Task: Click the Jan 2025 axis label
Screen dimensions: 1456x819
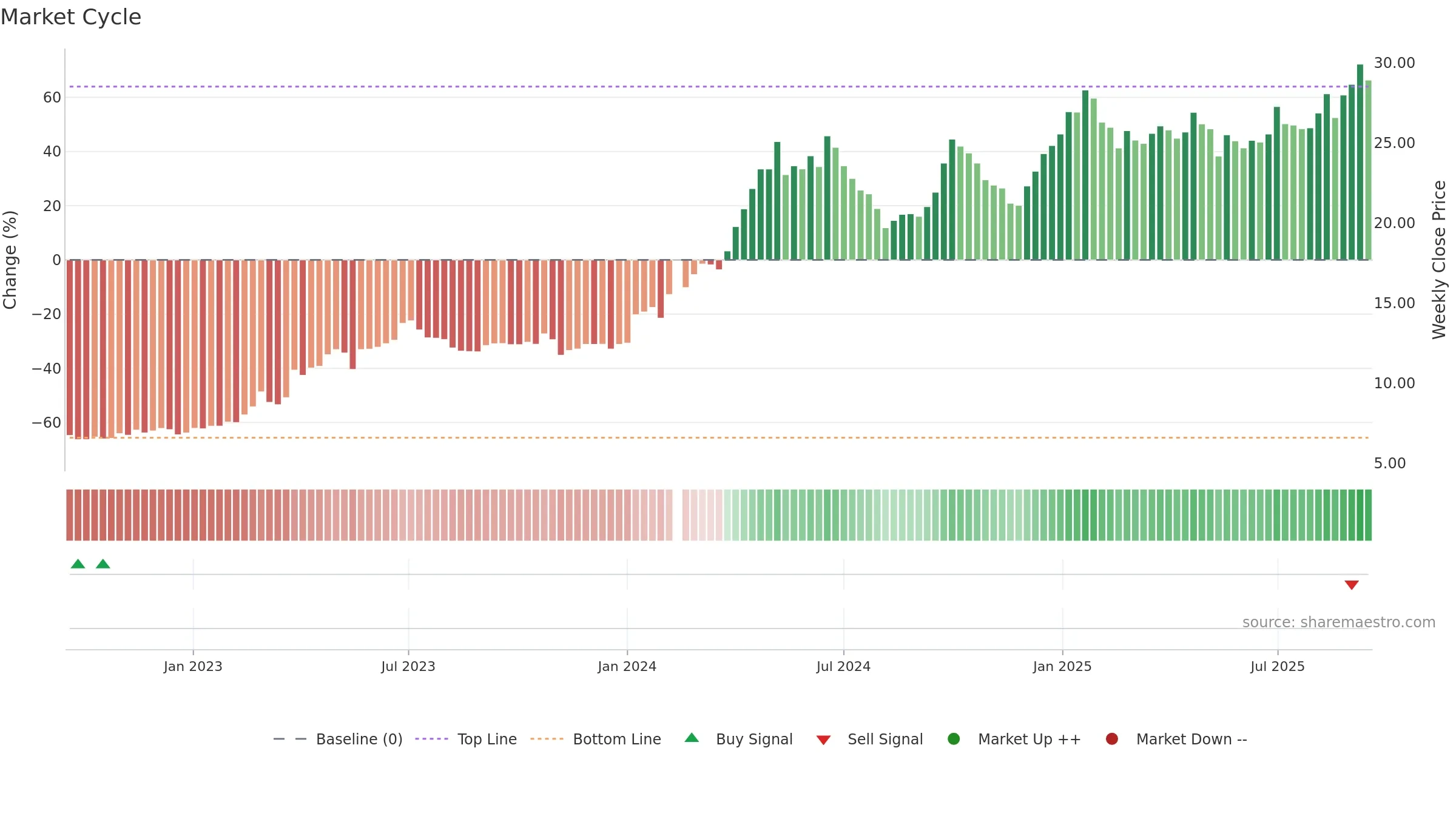Action: click(x=1062, y=667)
